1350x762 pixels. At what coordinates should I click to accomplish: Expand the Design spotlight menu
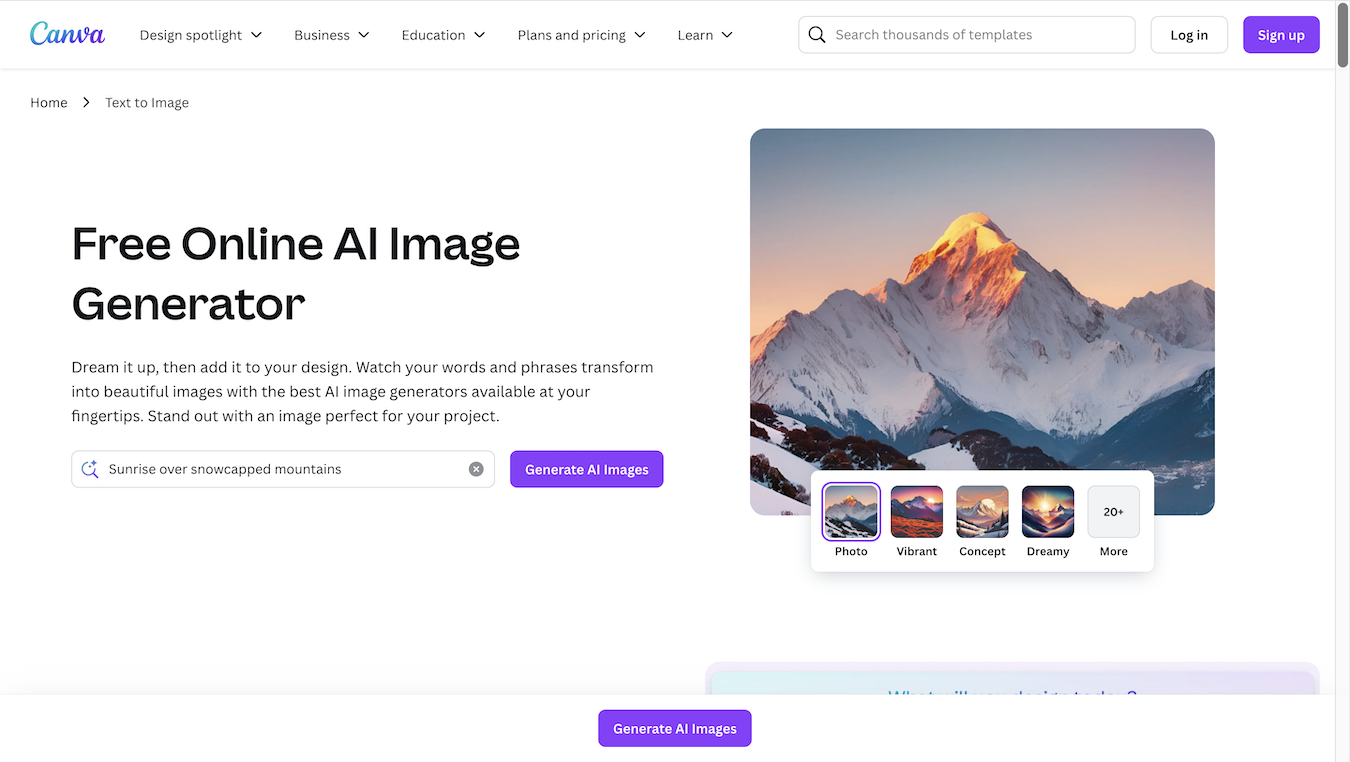pyautogui.click(x=201, y=35)
